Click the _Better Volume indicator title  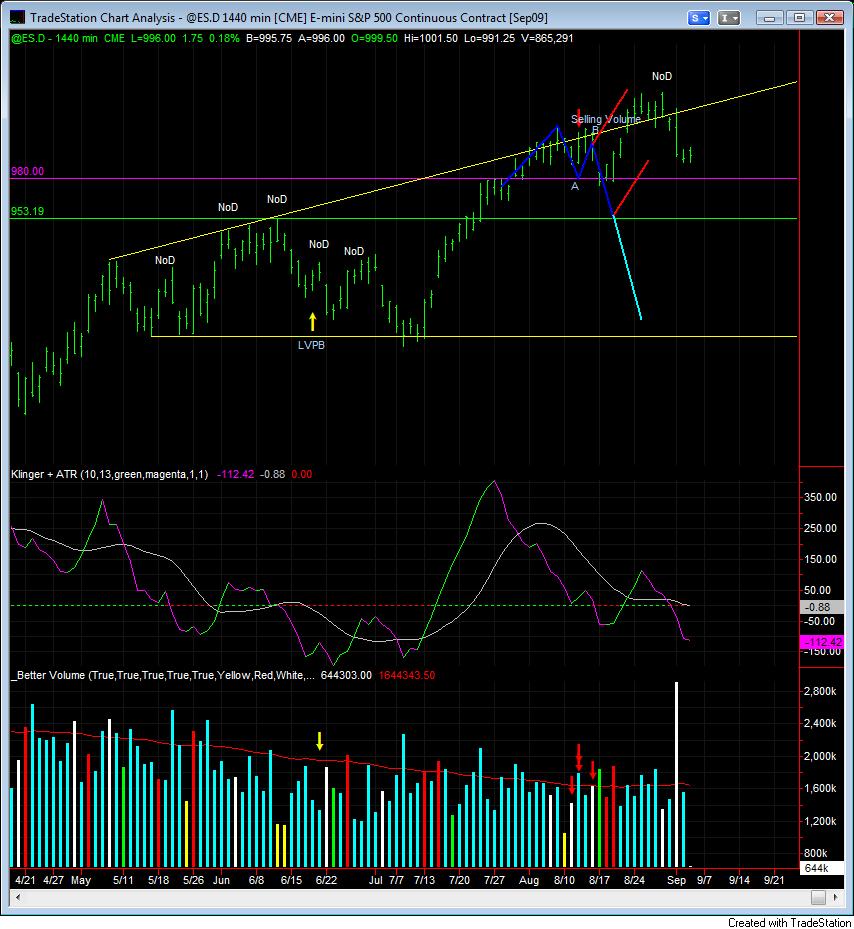coord(163,675)
